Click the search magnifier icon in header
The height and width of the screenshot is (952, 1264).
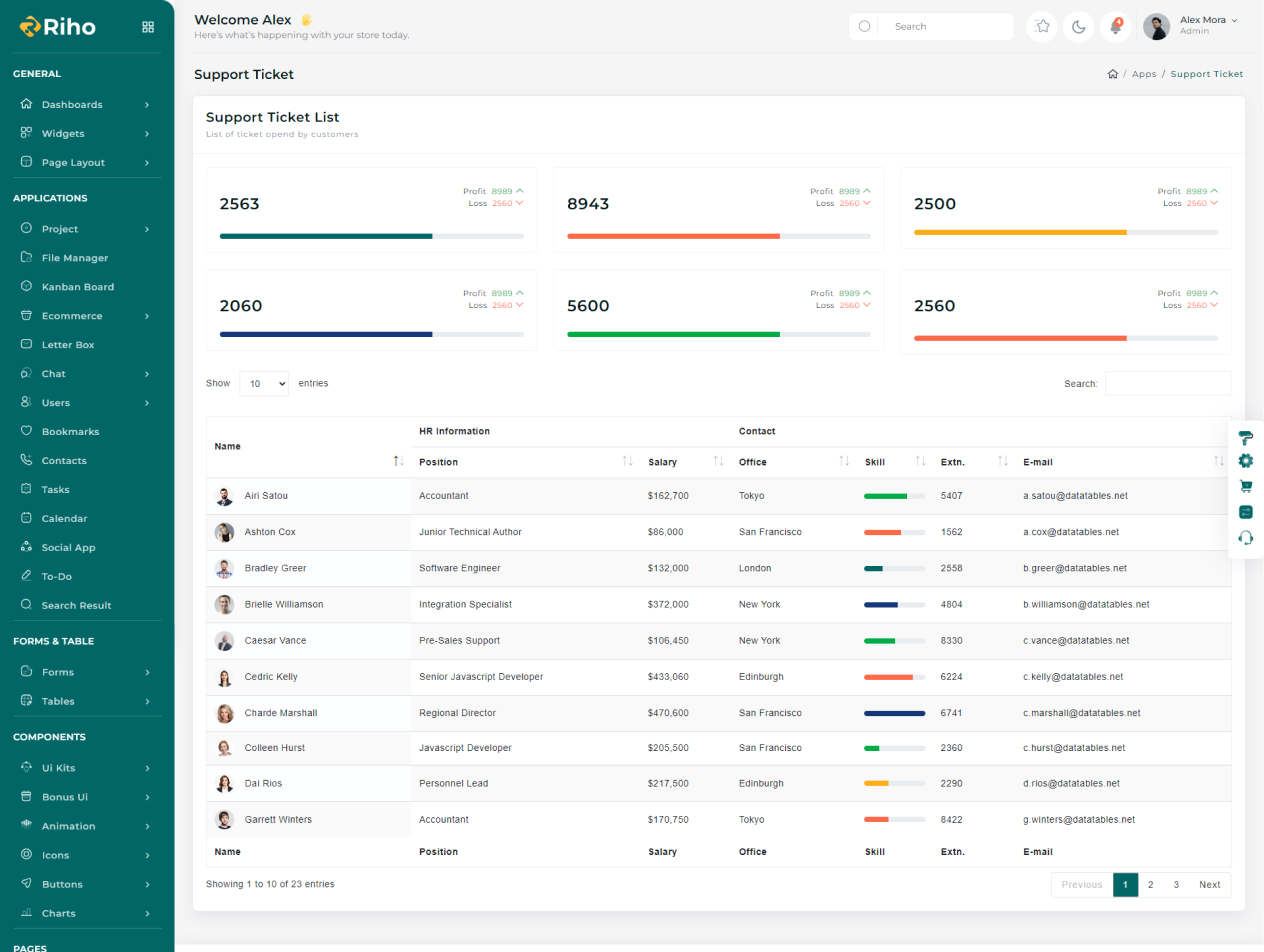click(865, 27)
